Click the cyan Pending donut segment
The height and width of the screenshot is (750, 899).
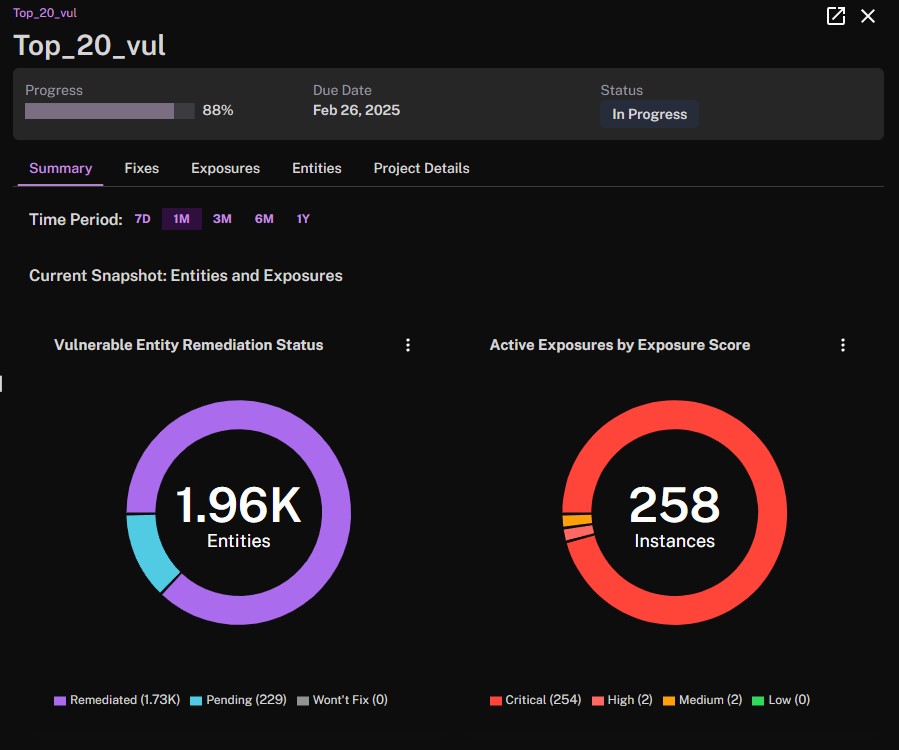(x=147, y=550)
